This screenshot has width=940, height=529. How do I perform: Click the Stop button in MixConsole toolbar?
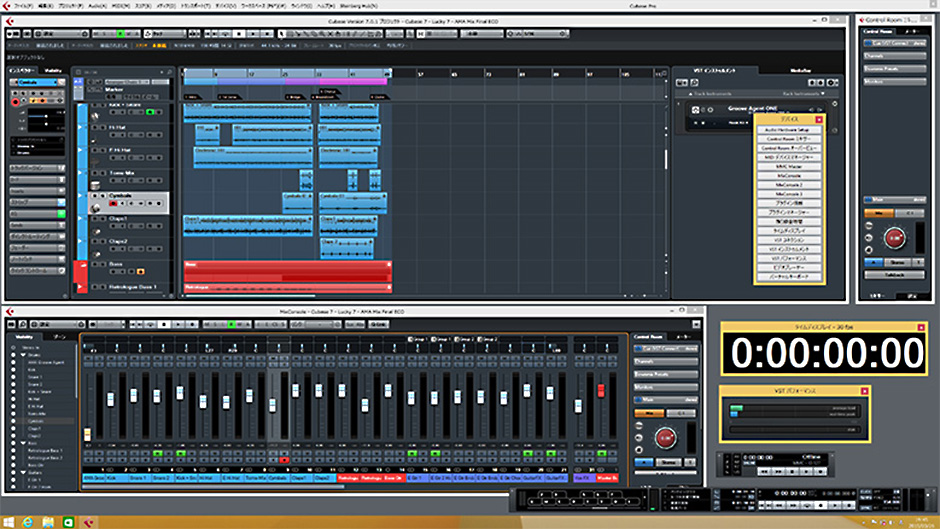click(x=164, y=324)
